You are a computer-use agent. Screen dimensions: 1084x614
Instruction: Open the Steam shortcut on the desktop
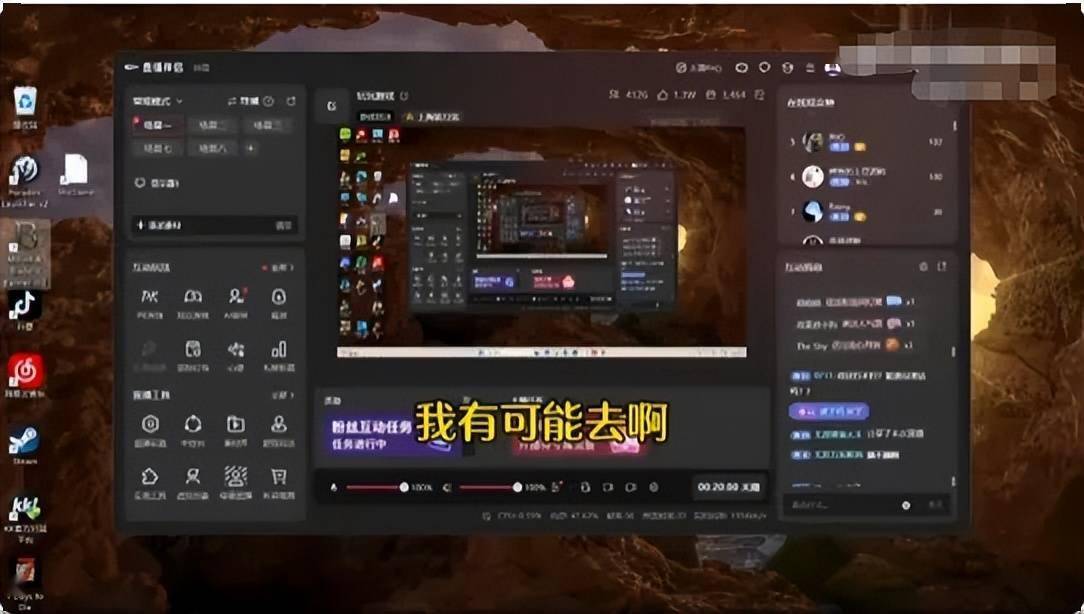click(24, 445)
